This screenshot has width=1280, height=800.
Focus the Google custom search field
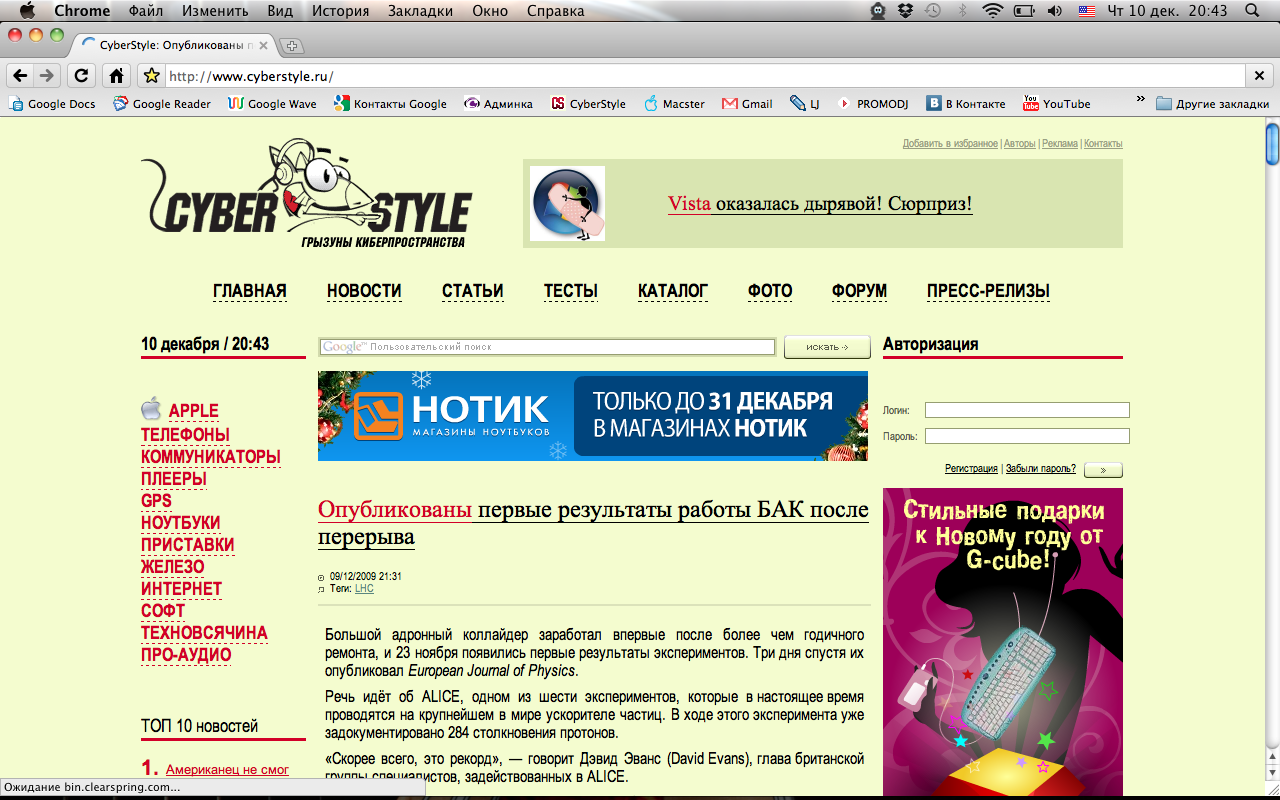(x=547, y=347)
